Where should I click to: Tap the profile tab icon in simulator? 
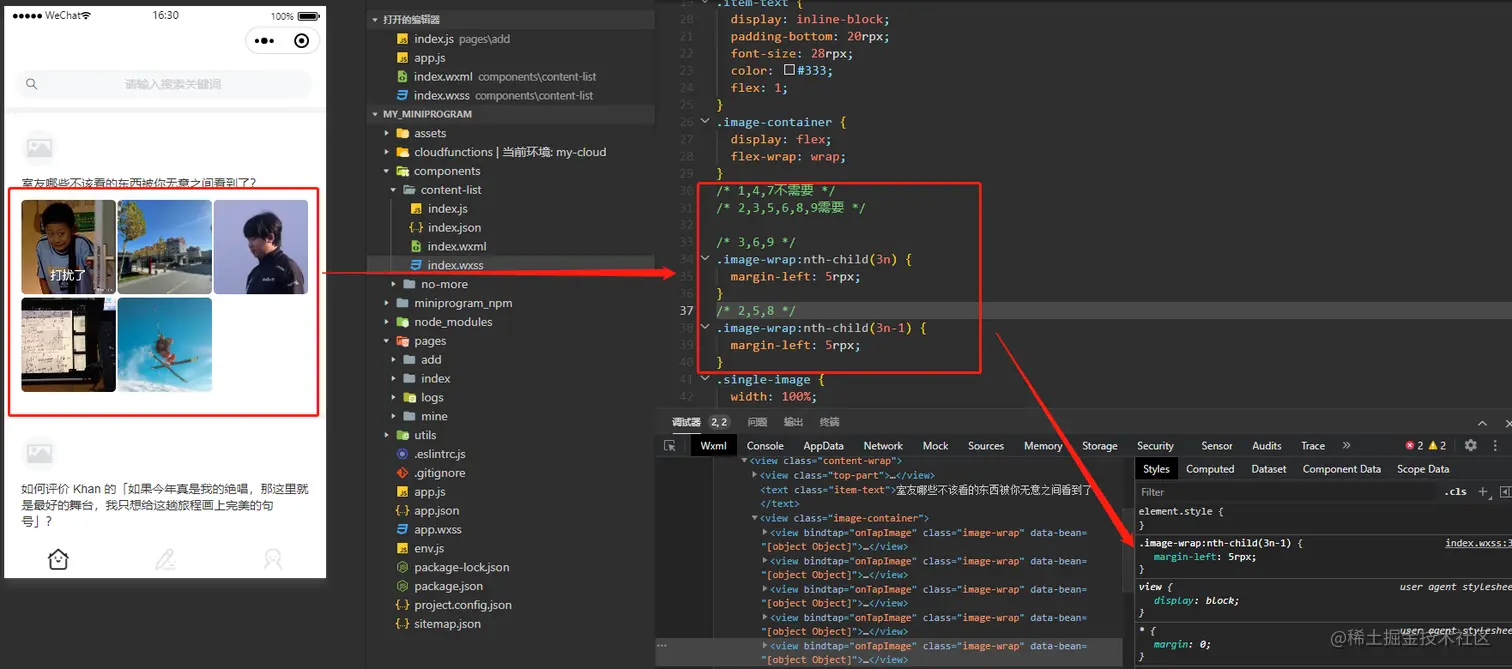click(x=273, y=559)
